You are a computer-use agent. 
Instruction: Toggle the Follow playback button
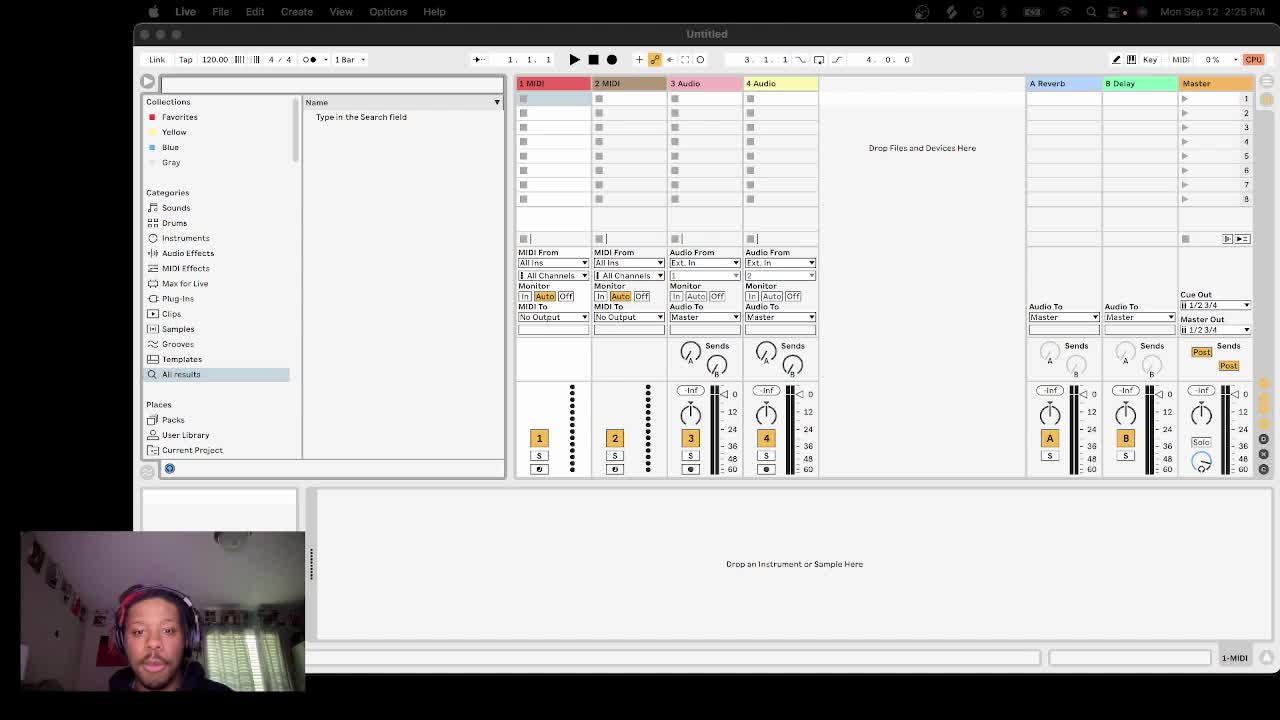(478, 59)
